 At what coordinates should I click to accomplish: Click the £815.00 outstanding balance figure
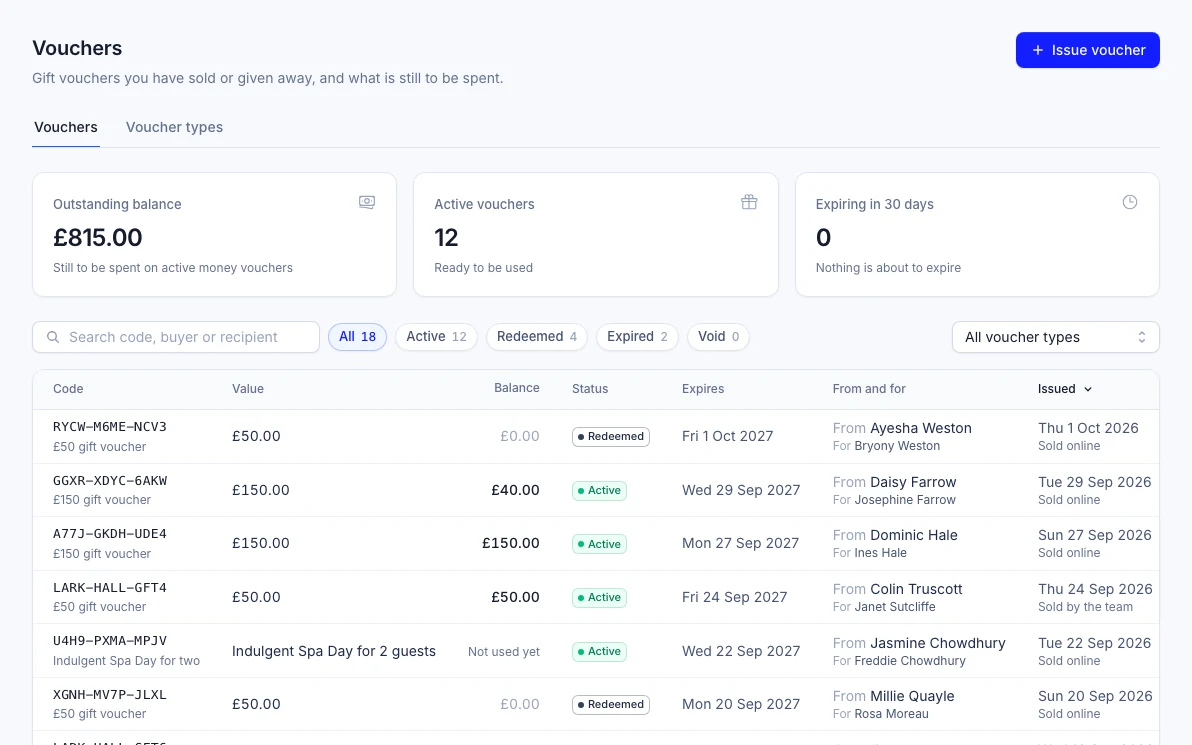pos(97,238)
